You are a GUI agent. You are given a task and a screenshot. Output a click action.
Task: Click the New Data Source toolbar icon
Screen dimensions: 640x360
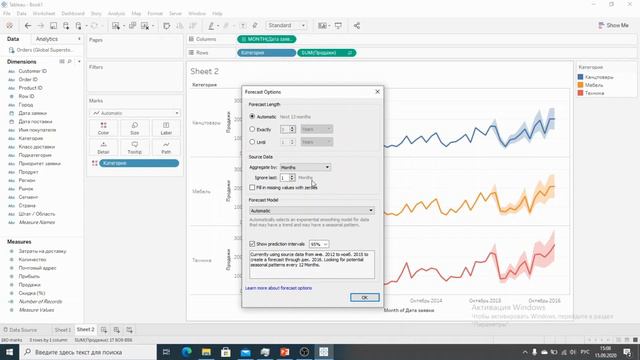coord(66,26)
